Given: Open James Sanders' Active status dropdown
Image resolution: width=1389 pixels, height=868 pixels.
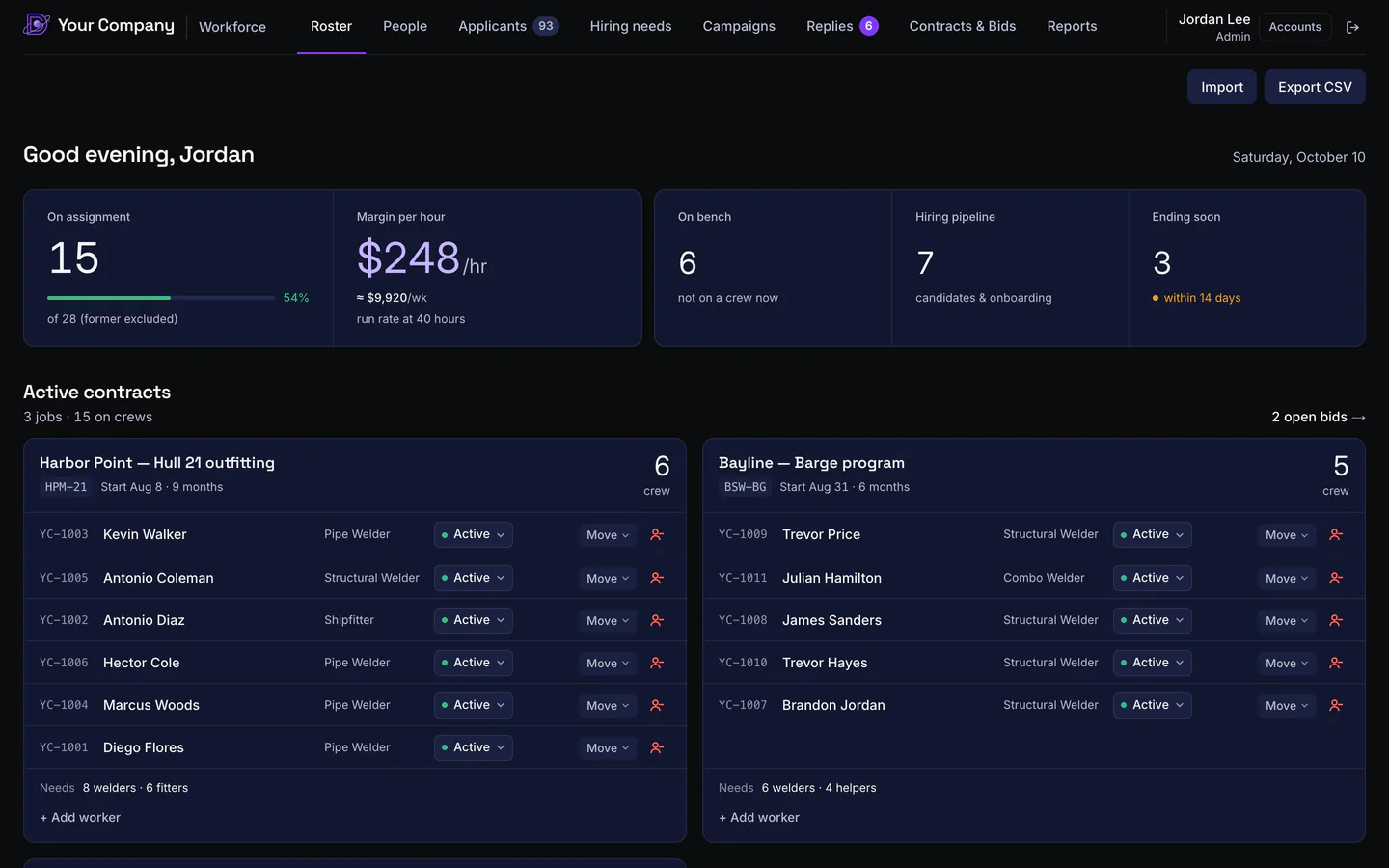Looking at the screenshot, I should [1152, 620].
